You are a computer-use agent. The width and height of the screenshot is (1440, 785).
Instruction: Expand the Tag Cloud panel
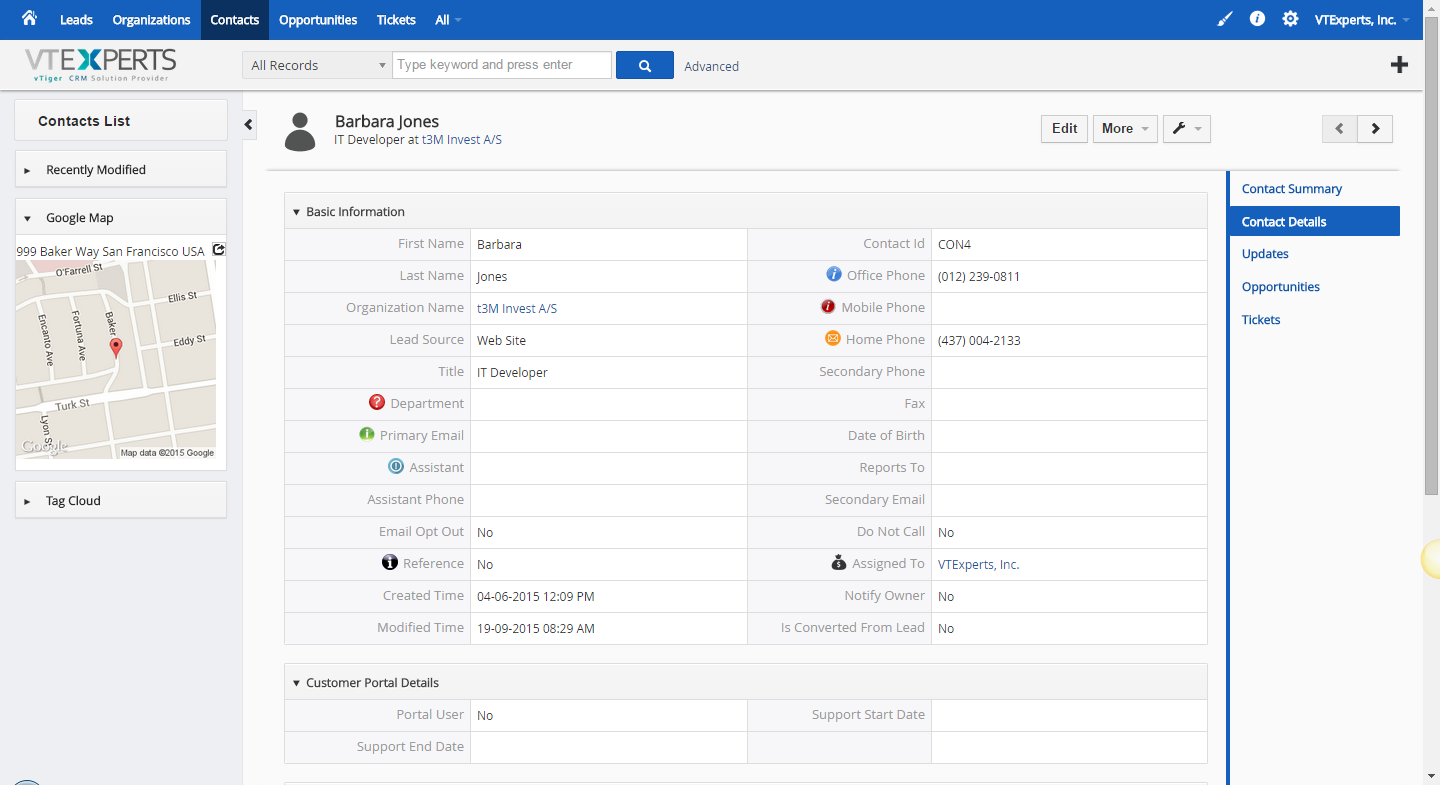[121, 500]
